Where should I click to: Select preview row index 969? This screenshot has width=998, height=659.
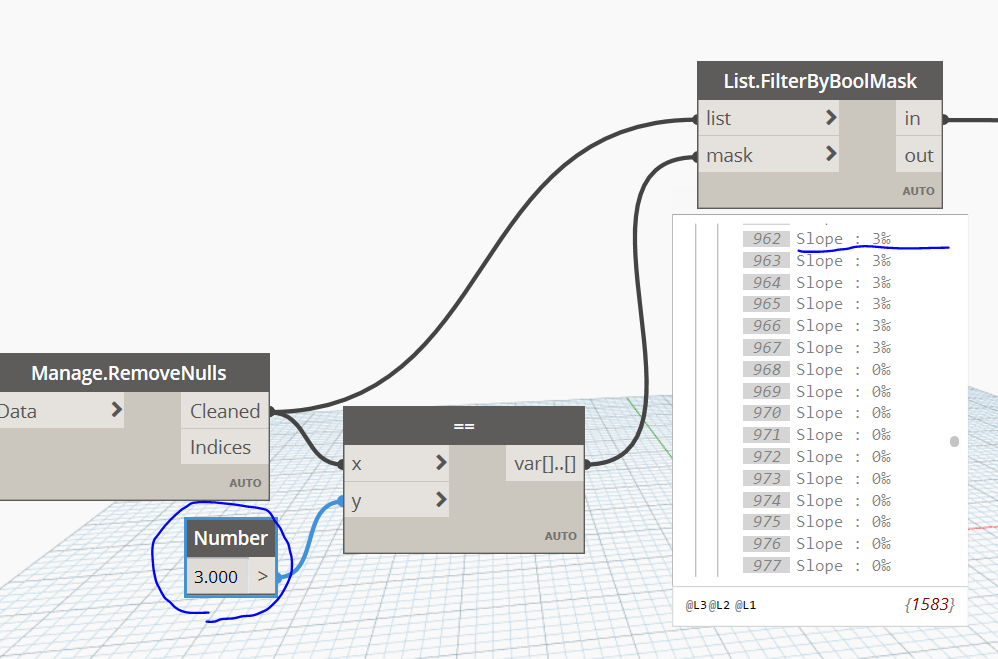[766, 391]
